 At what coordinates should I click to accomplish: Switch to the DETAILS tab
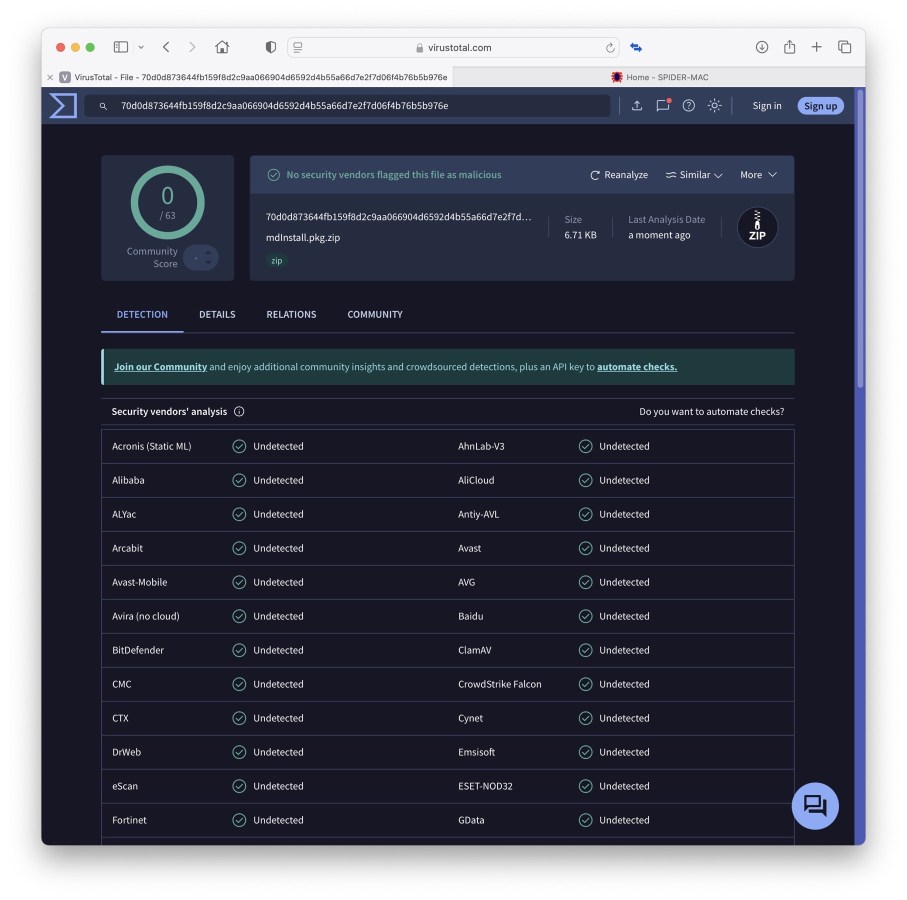(217, 315)
